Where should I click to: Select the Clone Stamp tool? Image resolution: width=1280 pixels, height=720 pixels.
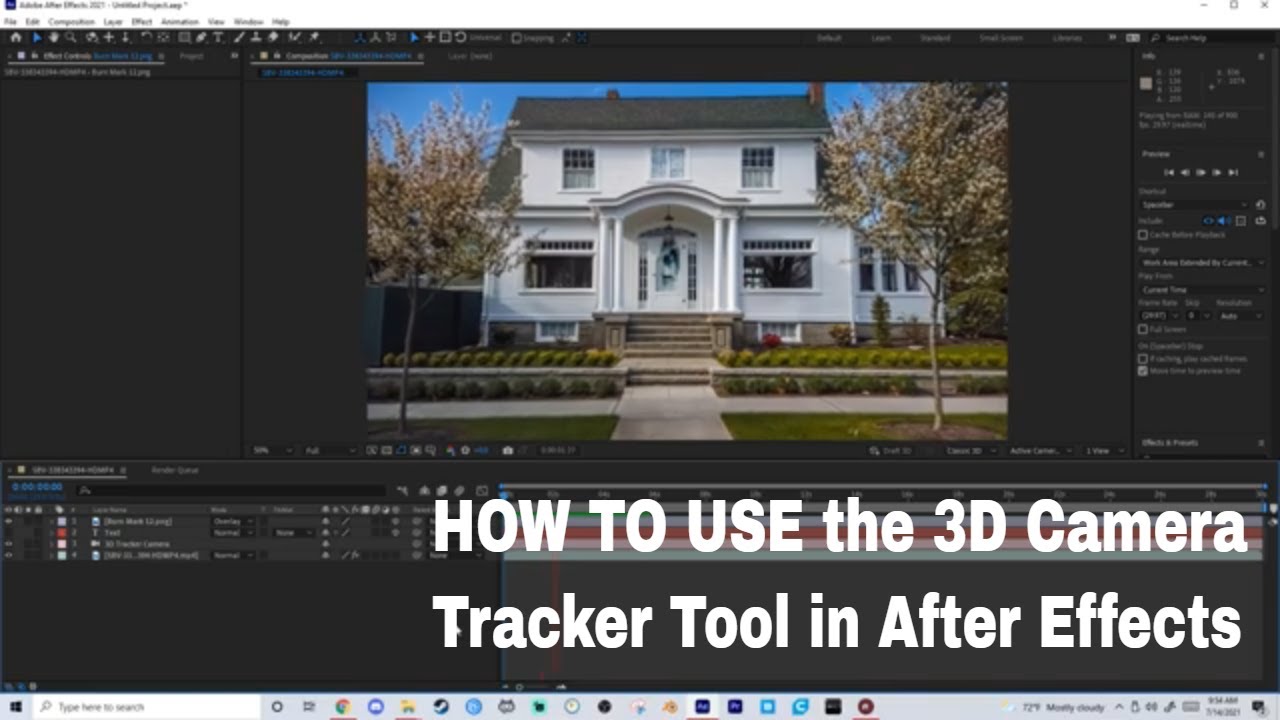256,38
